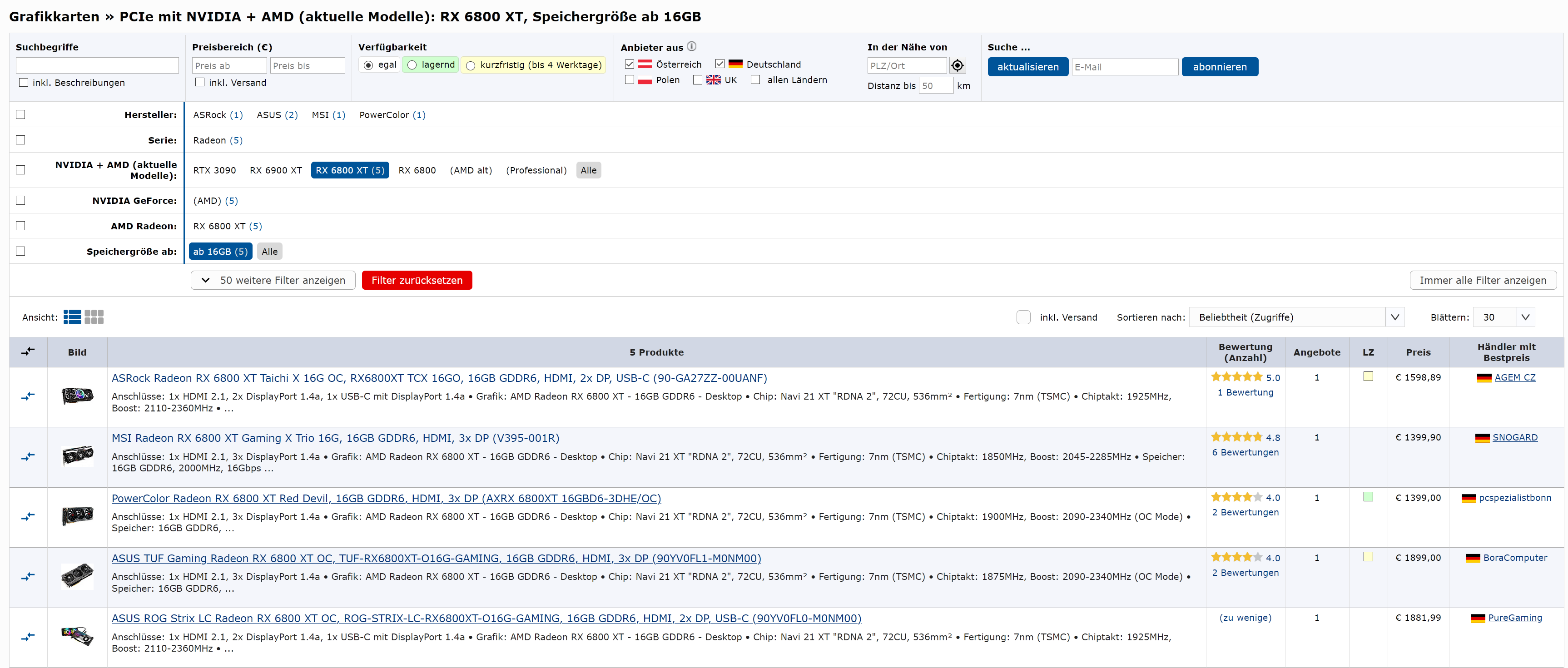The height and width of the screenshot is (668, 1568).
Task: Click green LZ availability box for PowerColor
Action: coord(1368,497)
